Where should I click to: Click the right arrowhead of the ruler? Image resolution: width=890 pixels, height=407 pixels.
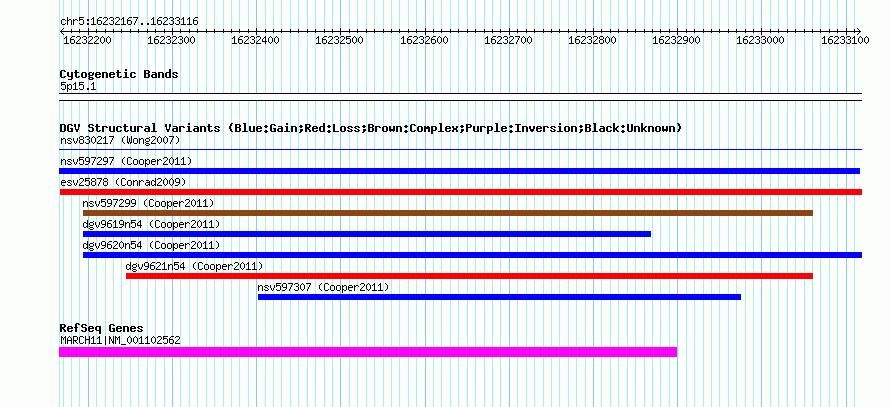[x=859, y=31]
